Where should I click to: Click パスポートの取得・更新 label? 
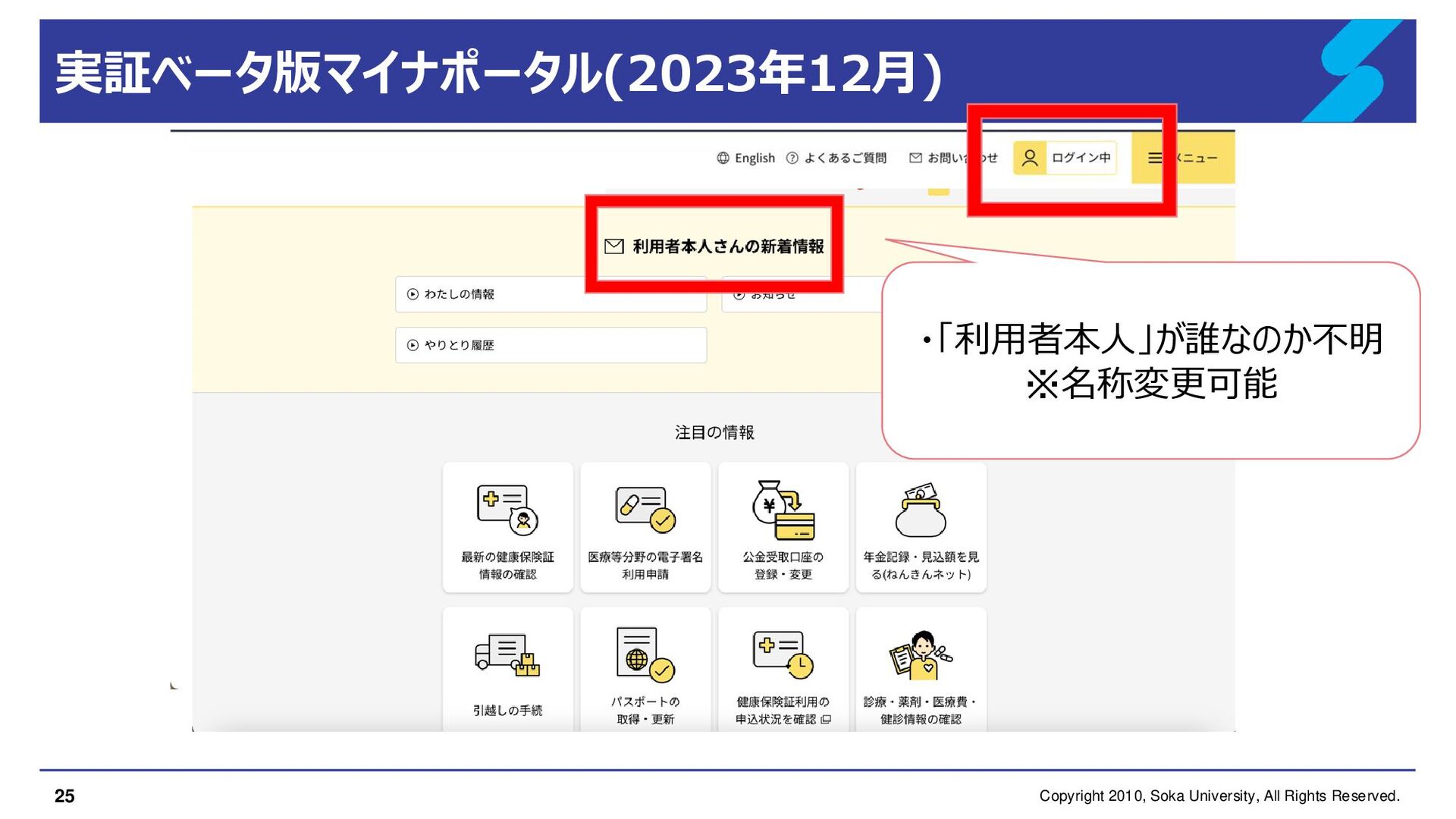(x=645, y=711)
